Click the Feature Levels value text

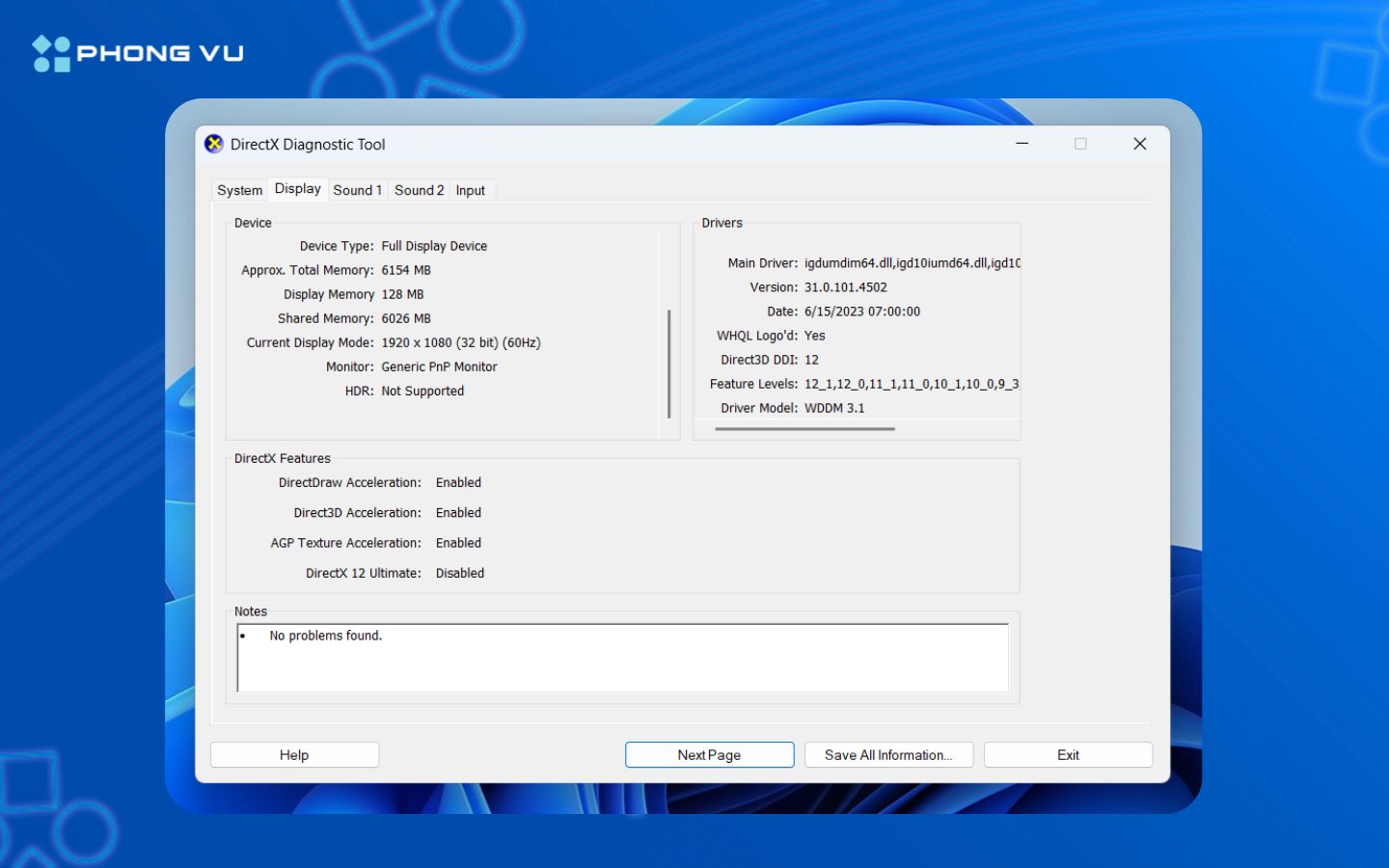911,384
